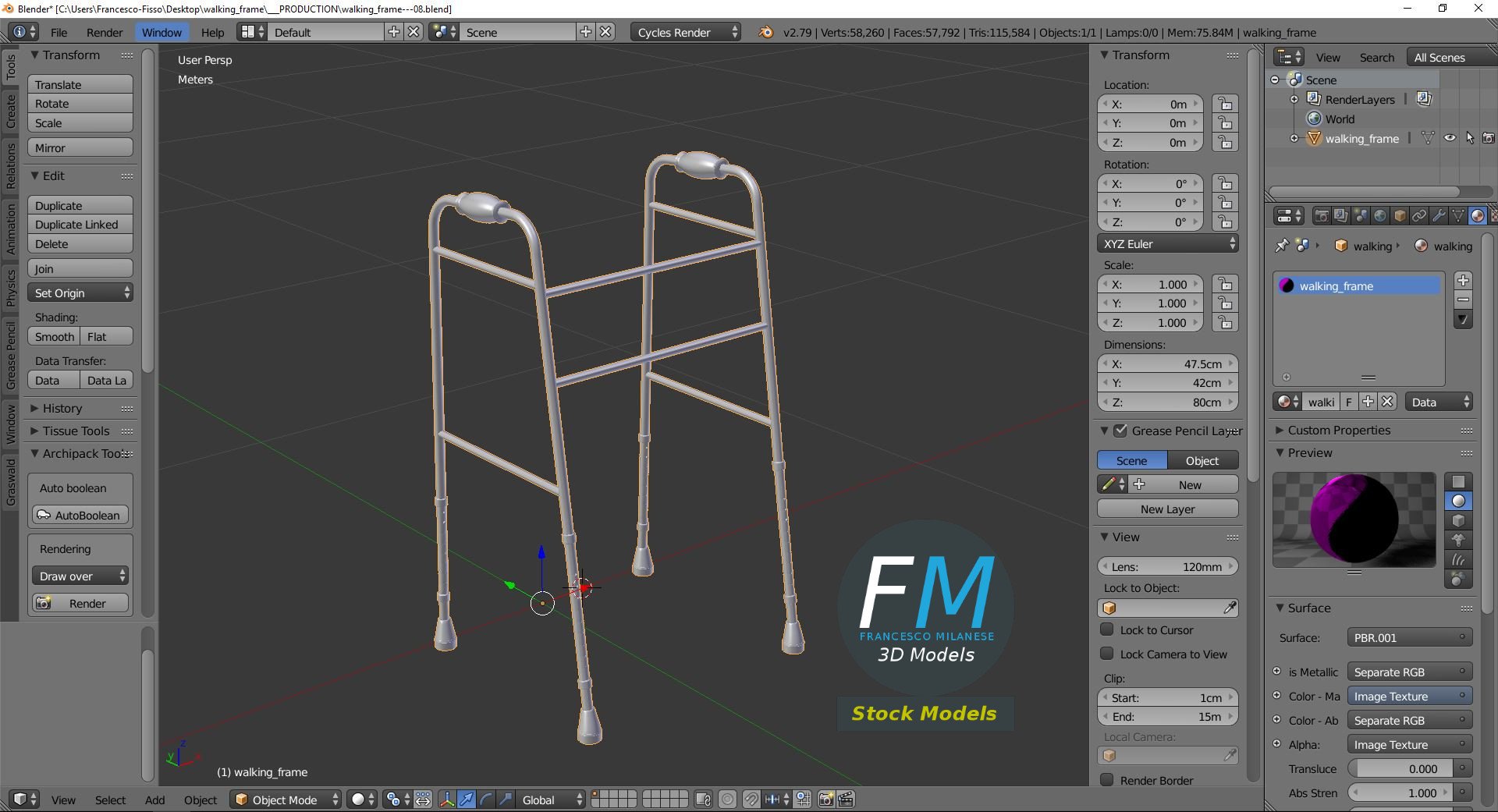Click the OpenGL render image camera icon
The image size is (1498, 812).
click(x=826, y=800)
